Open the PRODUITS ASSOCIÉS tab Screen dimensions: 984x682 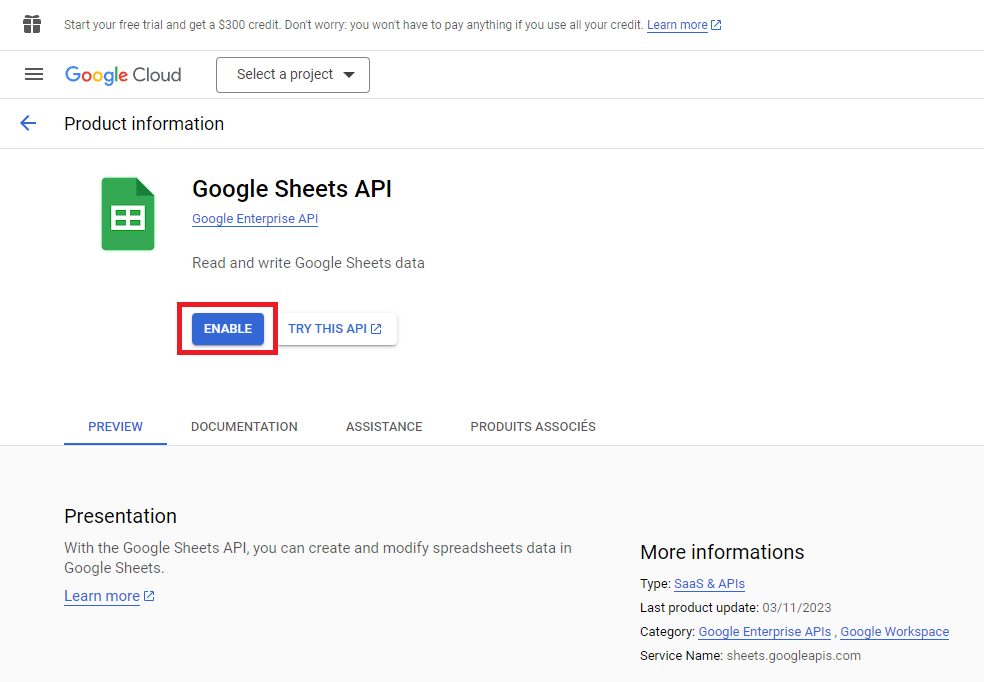(532, 426)
